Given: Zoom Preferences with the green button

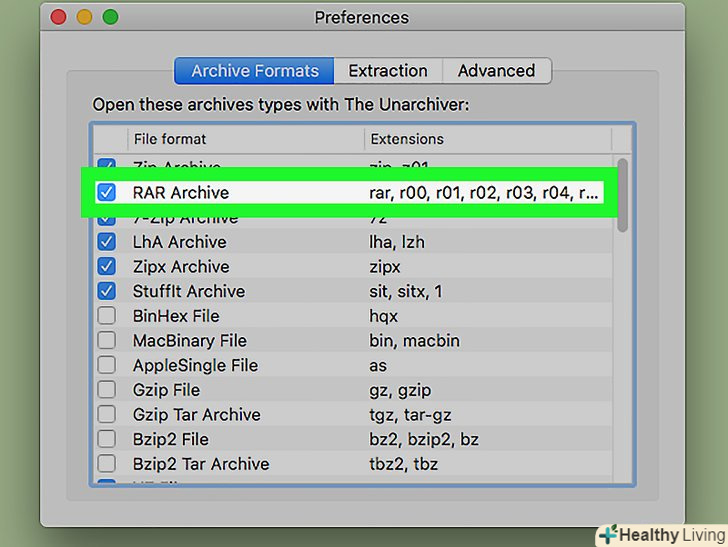Looking at the screenshot, I should pyautogui.click(x=110, y=17).
